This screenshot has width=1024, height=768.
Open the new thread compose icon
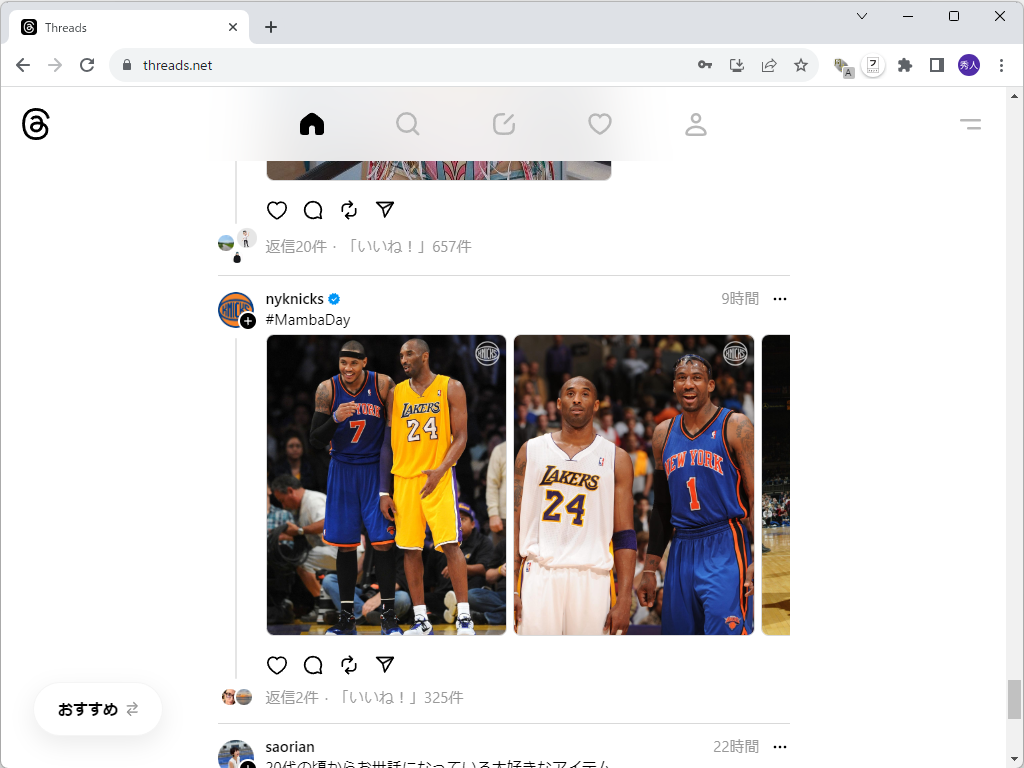pos(503,123)
